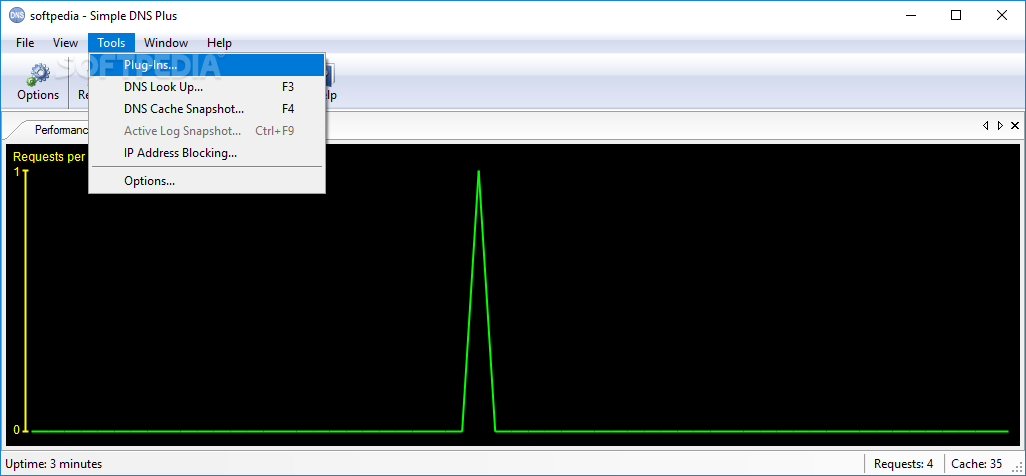Click the Simple DNS Plus title bar icon
This screenshot has width=1026, height=476.
pos(16,16)
